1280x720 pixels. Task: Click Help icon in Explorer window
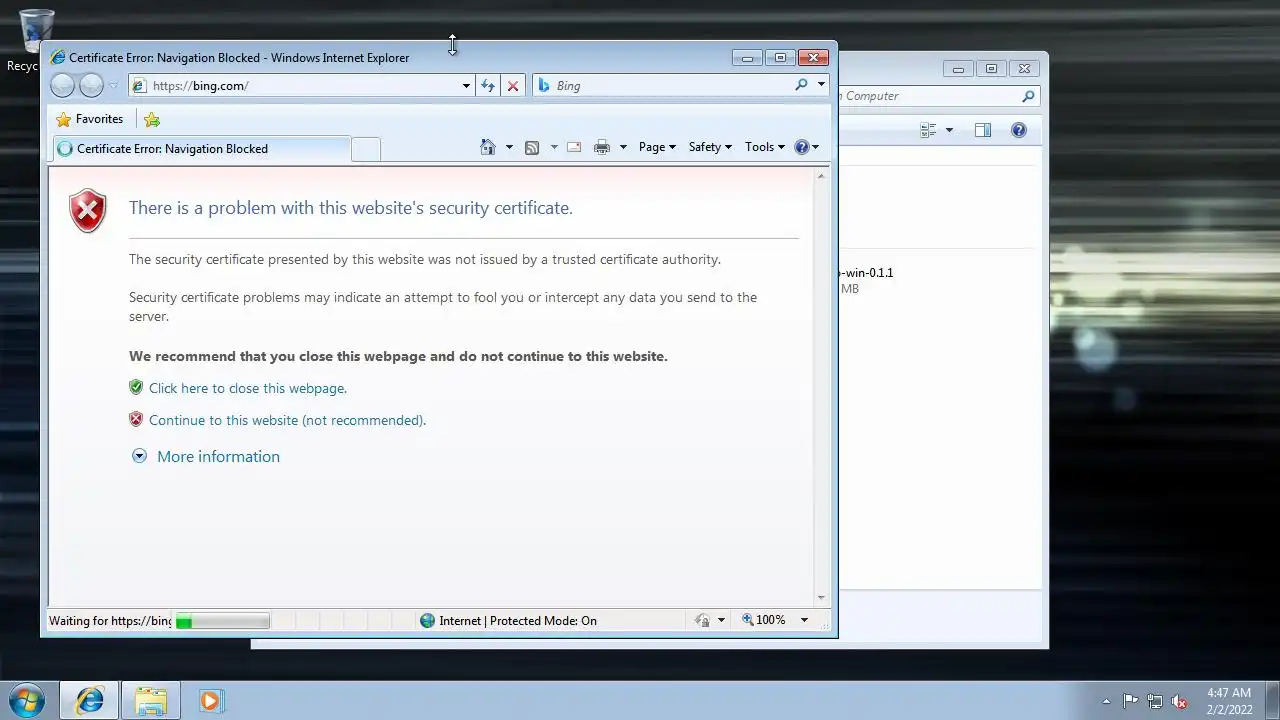[x=1019, y=130]
